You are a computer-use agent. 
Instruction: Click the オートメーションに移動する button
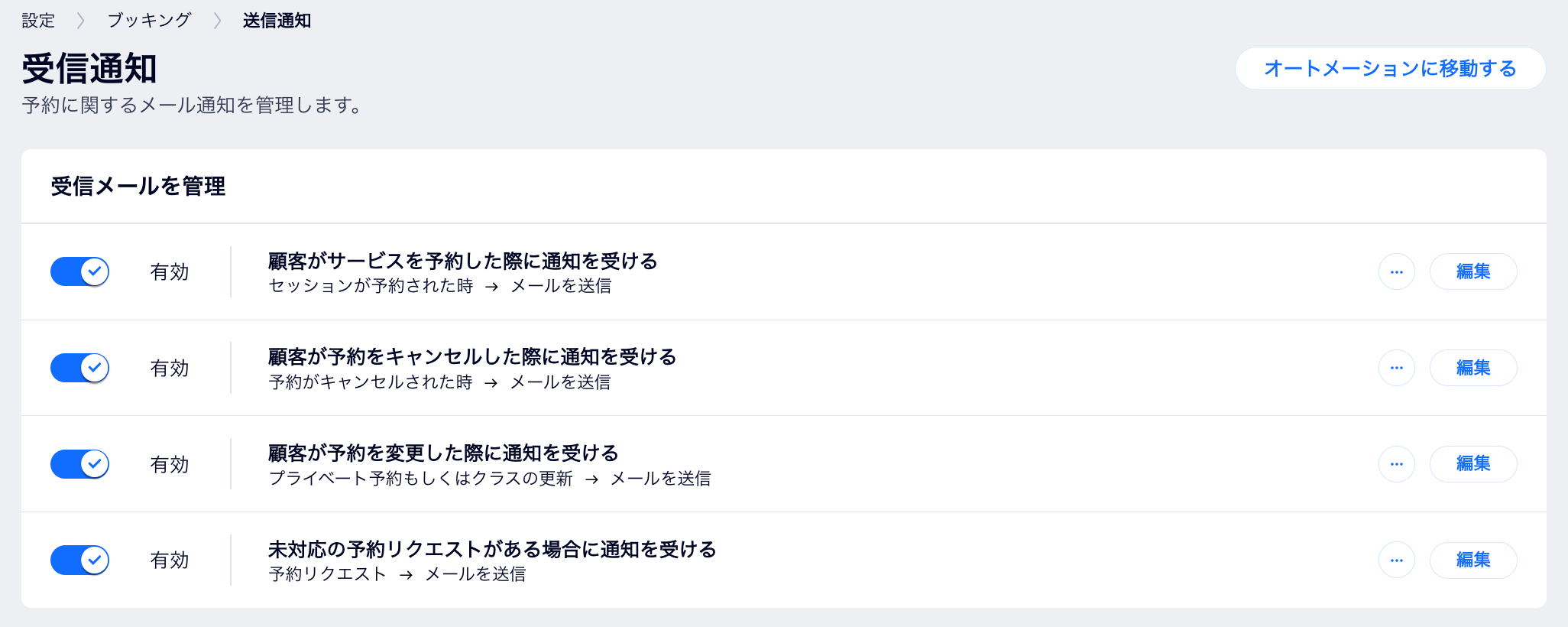1390,68
